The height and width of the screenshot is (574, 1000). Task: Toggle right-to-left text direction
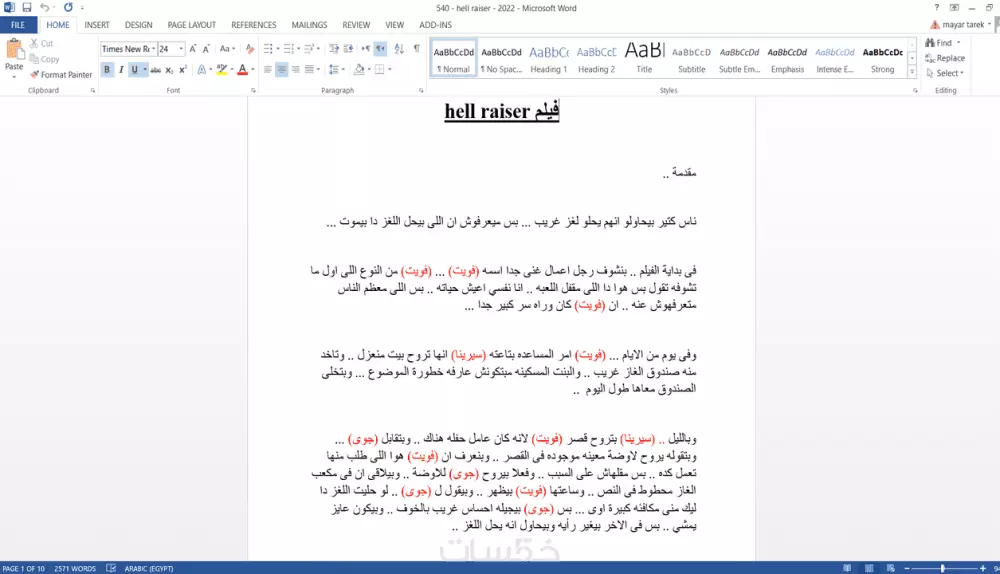[380, 49]
